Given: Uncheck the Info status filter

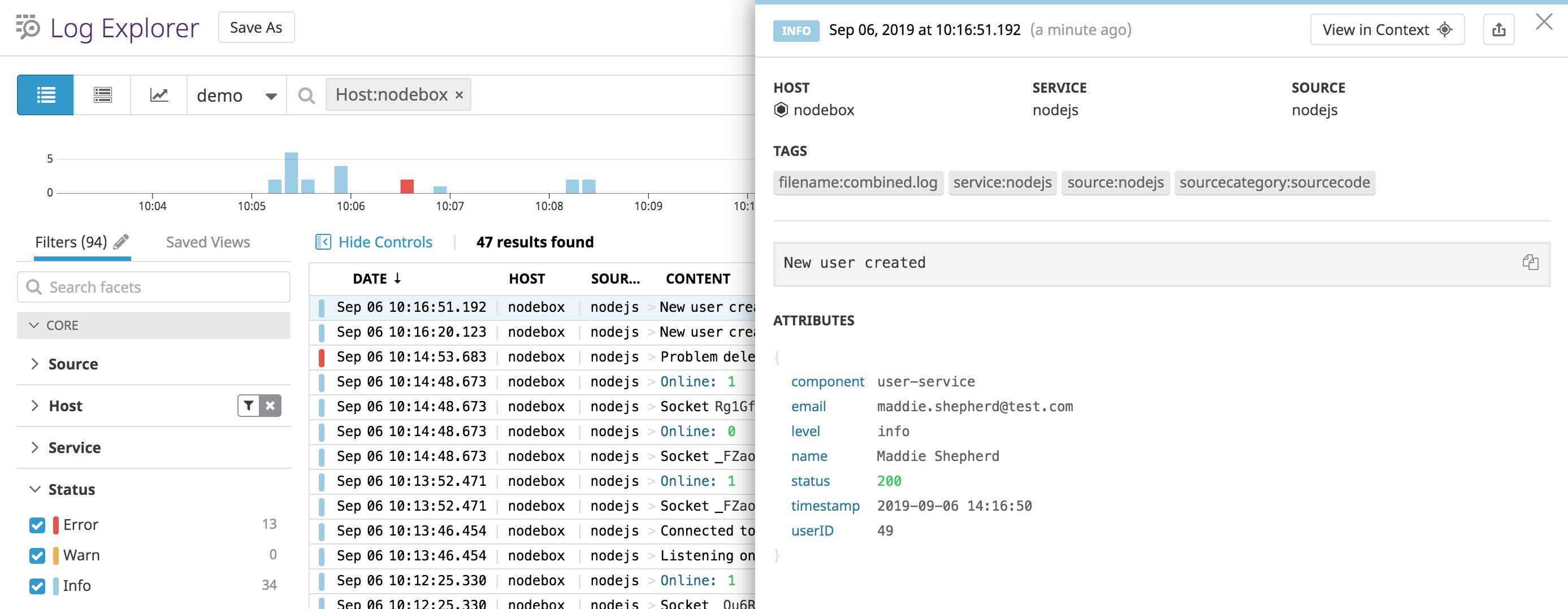Looking at the screenshot, I should click(x=37, y=585).
